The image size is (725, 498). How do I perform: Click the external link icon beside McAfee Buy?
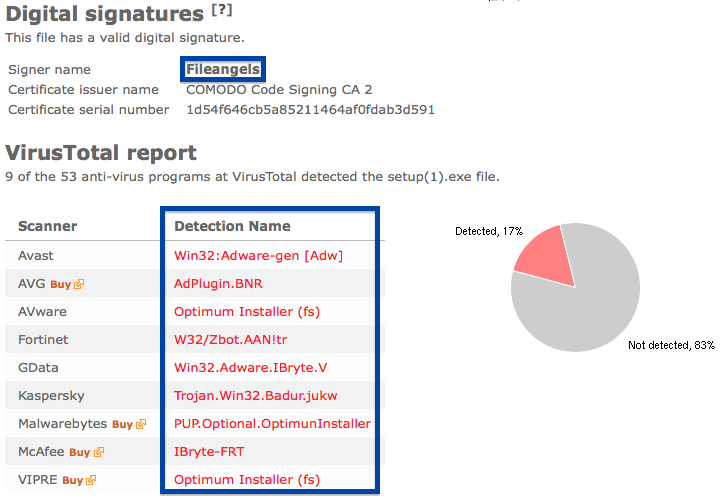pos(98,452)
